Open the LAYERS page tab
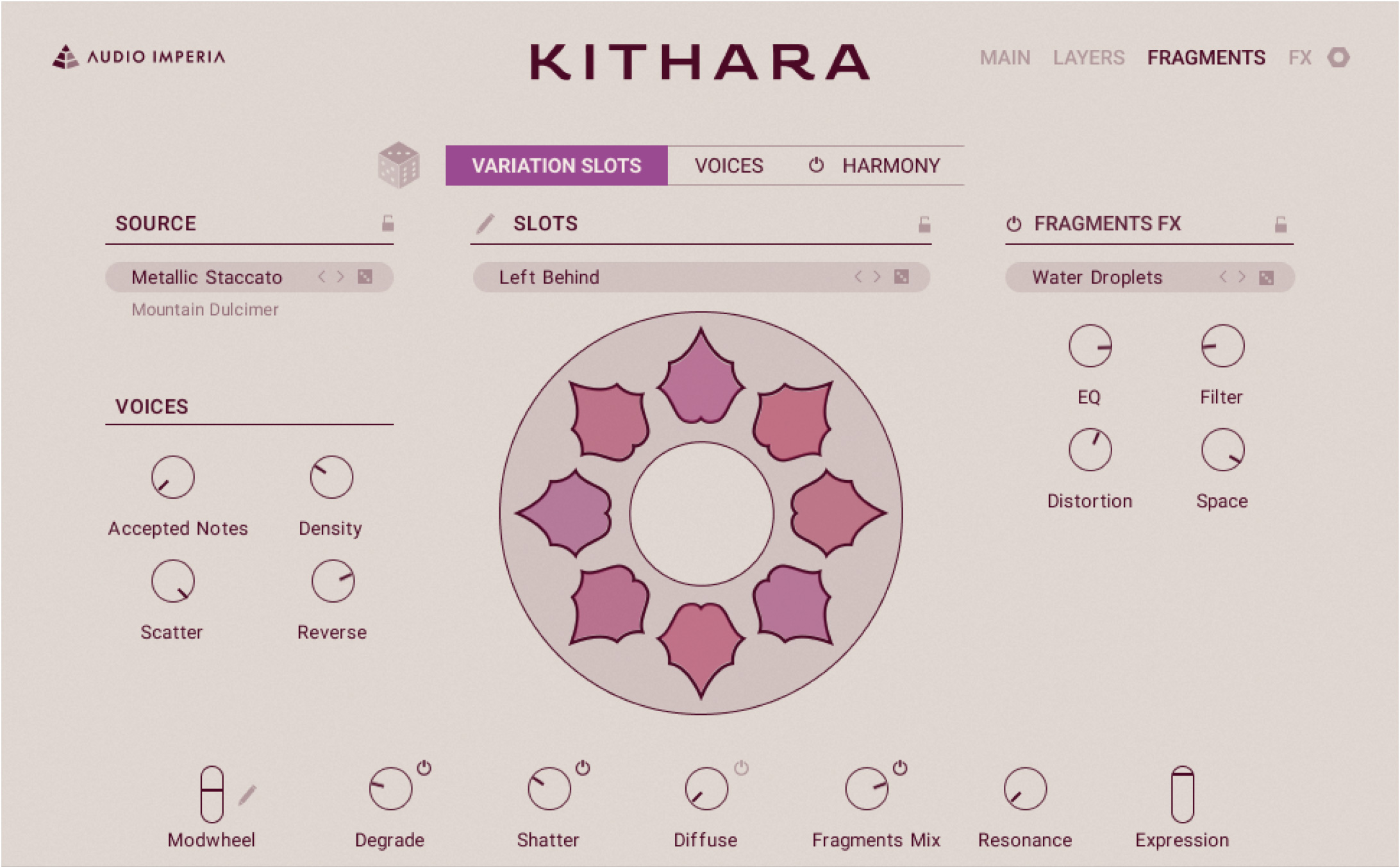The height and width of the screenshot is (868, 1400). 1088,58
